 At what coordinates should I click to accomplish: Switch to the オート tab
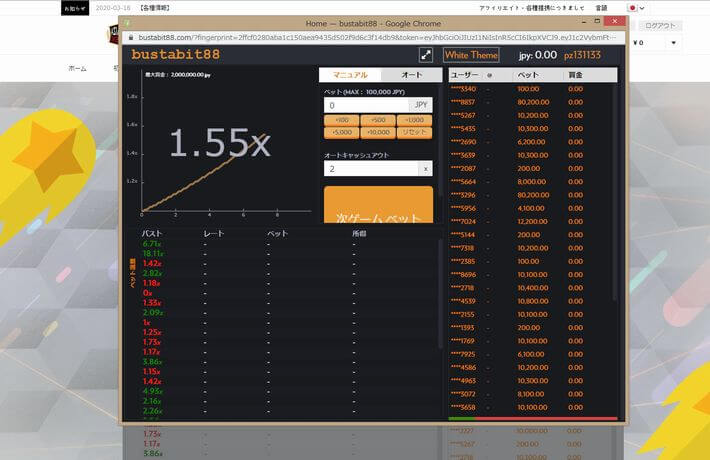[x=412, y=75]
